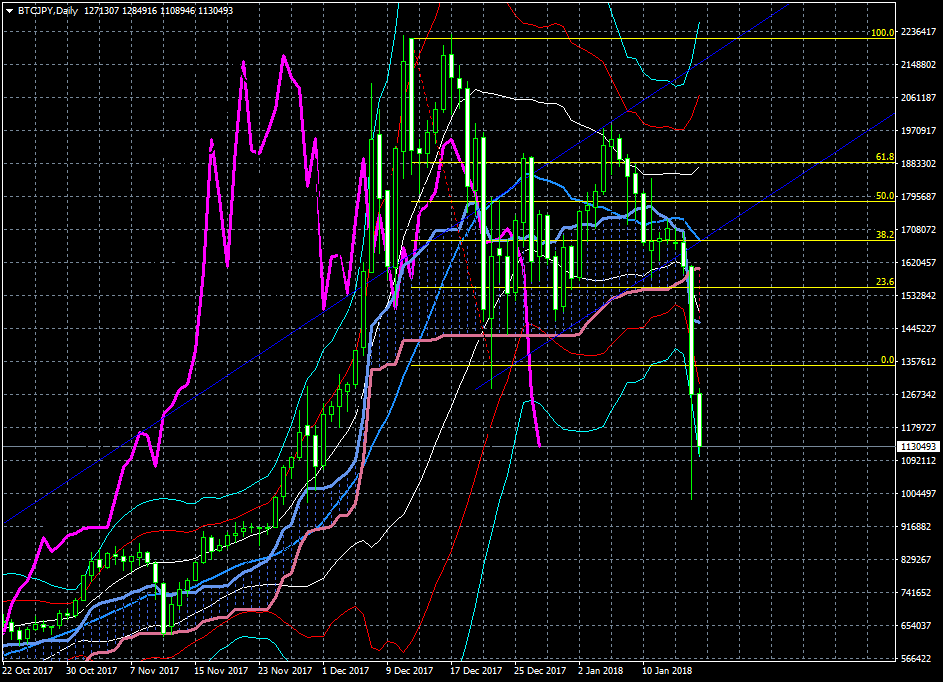The image size is (943, 682).
Task: Click the 2236417 price on the scale
Action: pos(919,32)
